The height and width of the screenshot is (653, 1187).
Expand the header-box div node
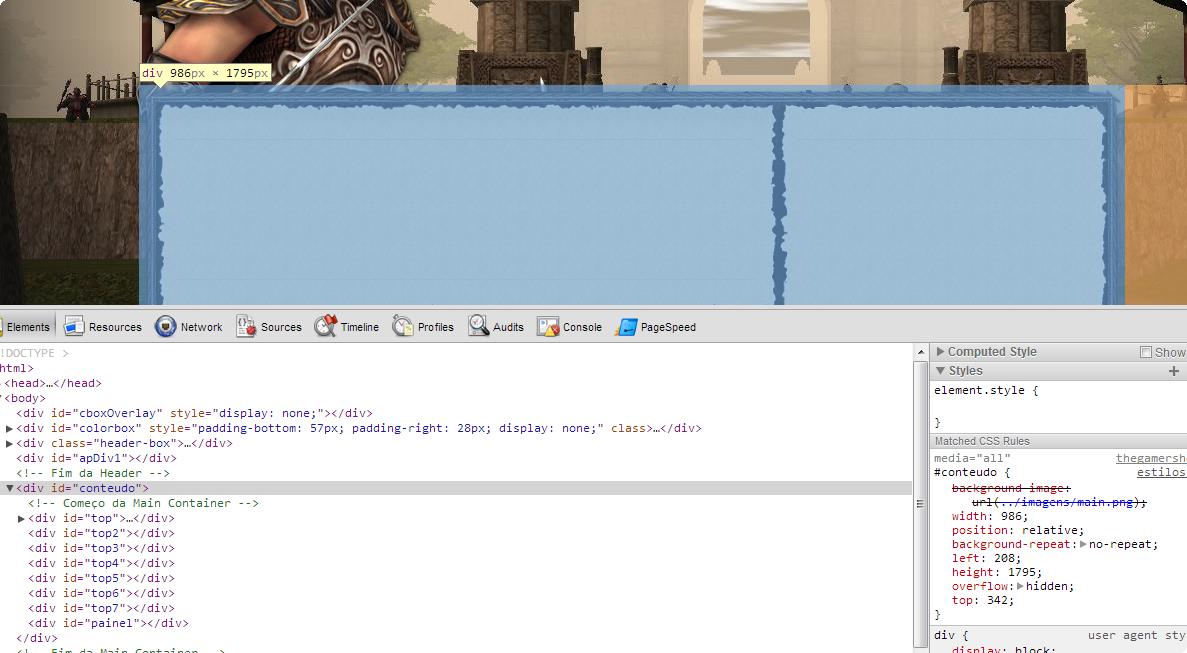(x=9, y=443)
